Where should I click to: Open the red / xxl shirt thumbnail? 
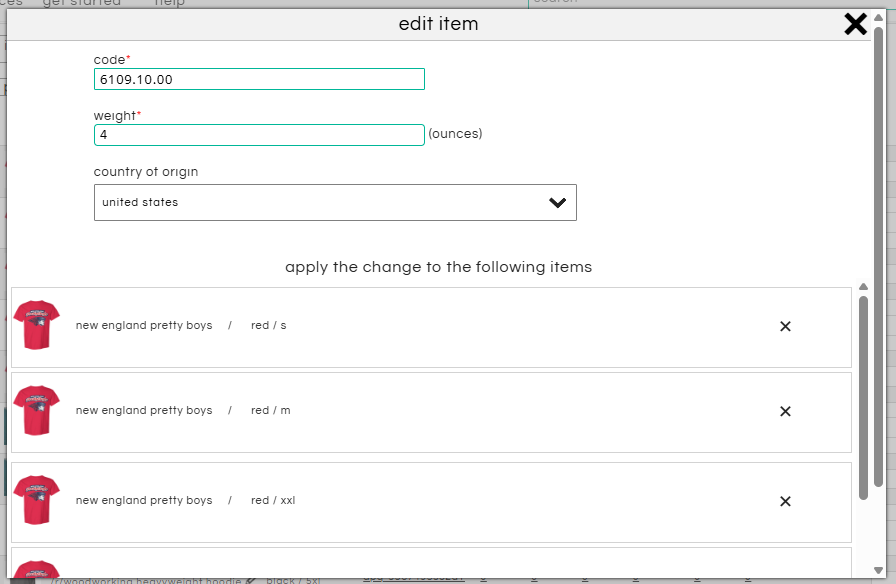click(37, 500)
